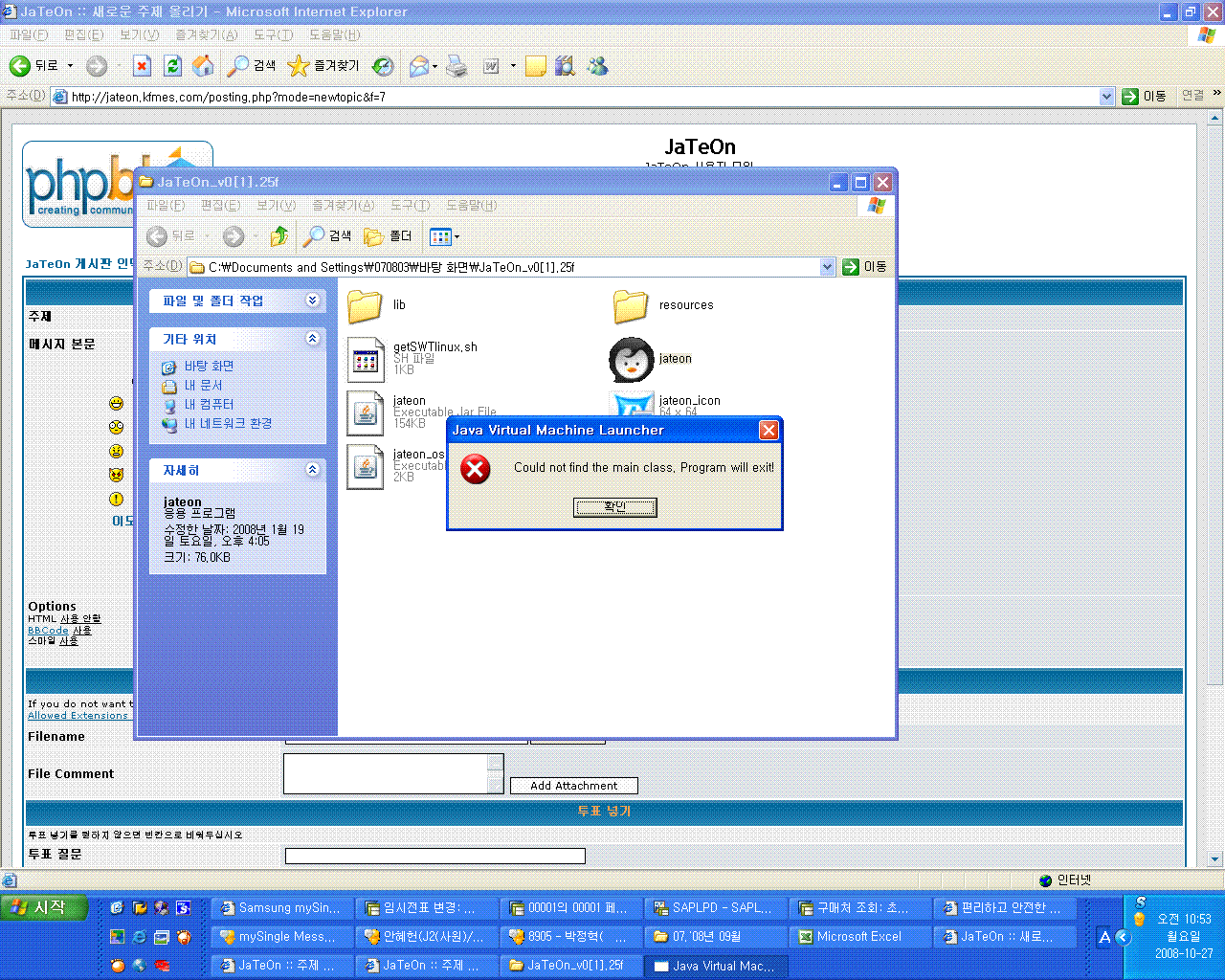Confirm the Java error with 확인 button
Viewport: 1225px width, 980px height.
(615, 507)
